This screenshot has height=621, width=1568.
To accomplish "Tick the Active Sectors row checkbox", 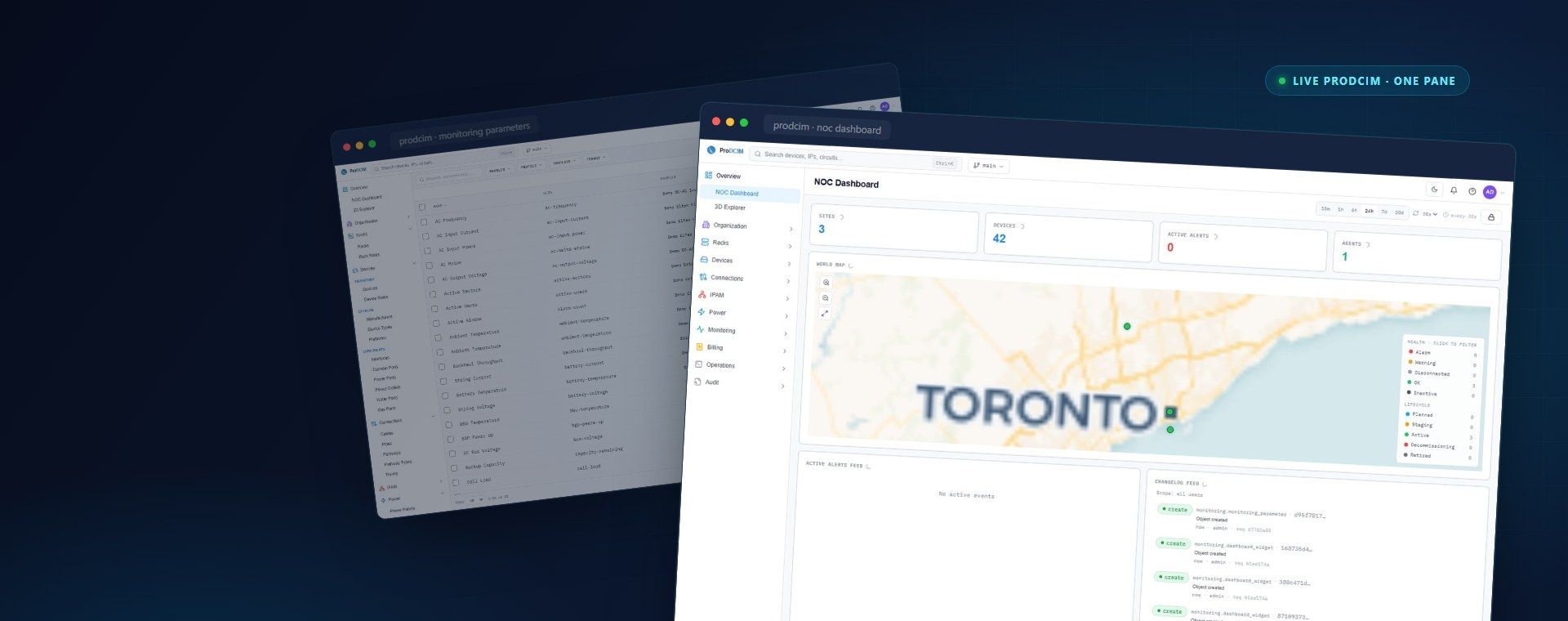I will tap(433, 294).
